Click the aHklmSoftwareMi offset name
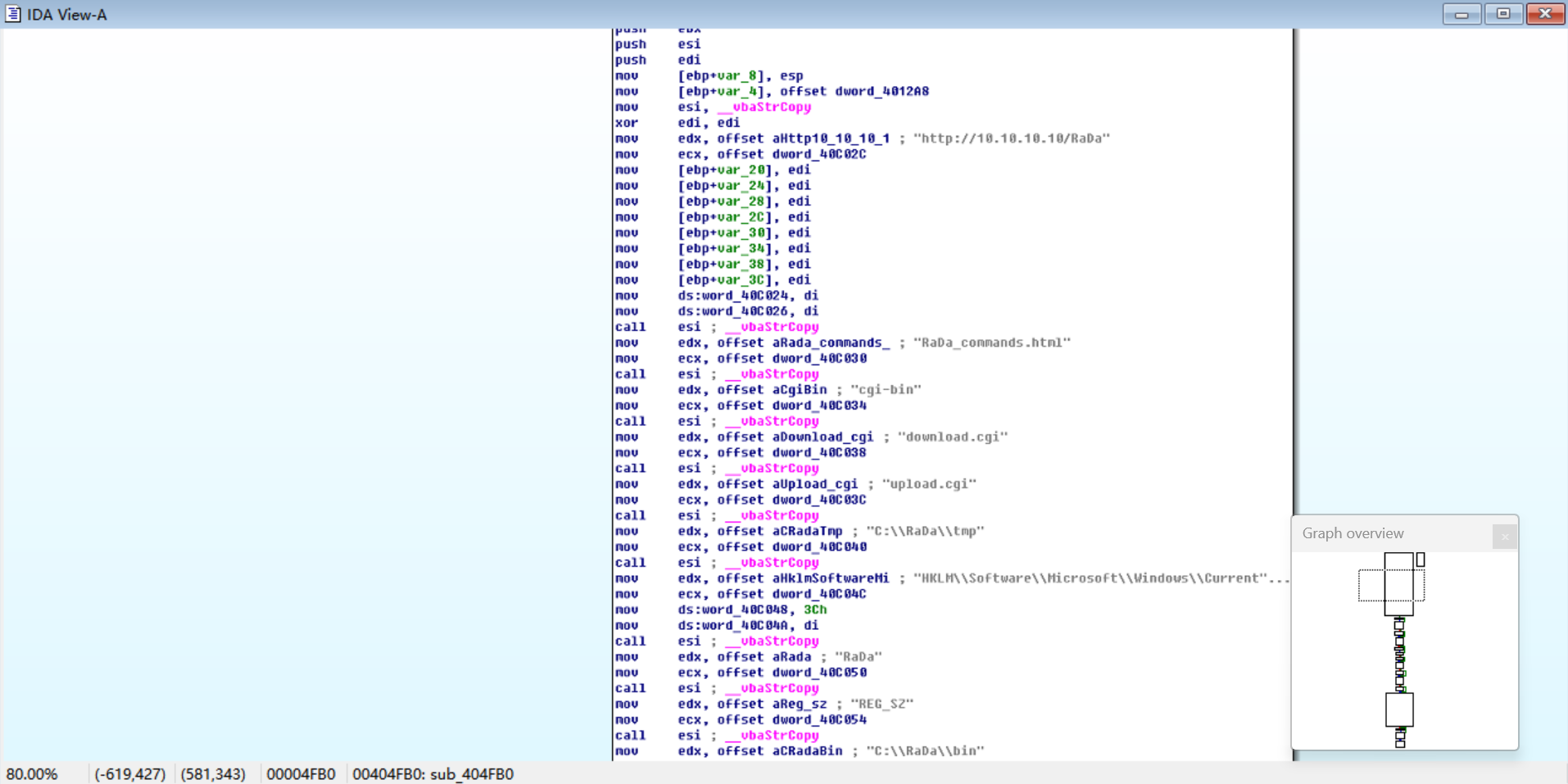 [x=831, y=578]
